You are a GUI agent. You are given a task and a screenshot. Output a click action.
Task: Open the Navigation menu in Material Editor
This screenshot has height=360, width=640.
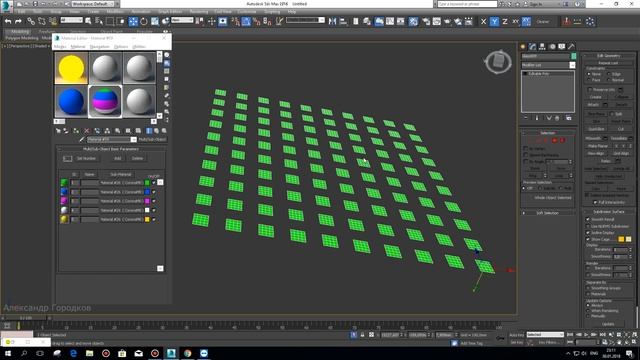click(100, 47)
